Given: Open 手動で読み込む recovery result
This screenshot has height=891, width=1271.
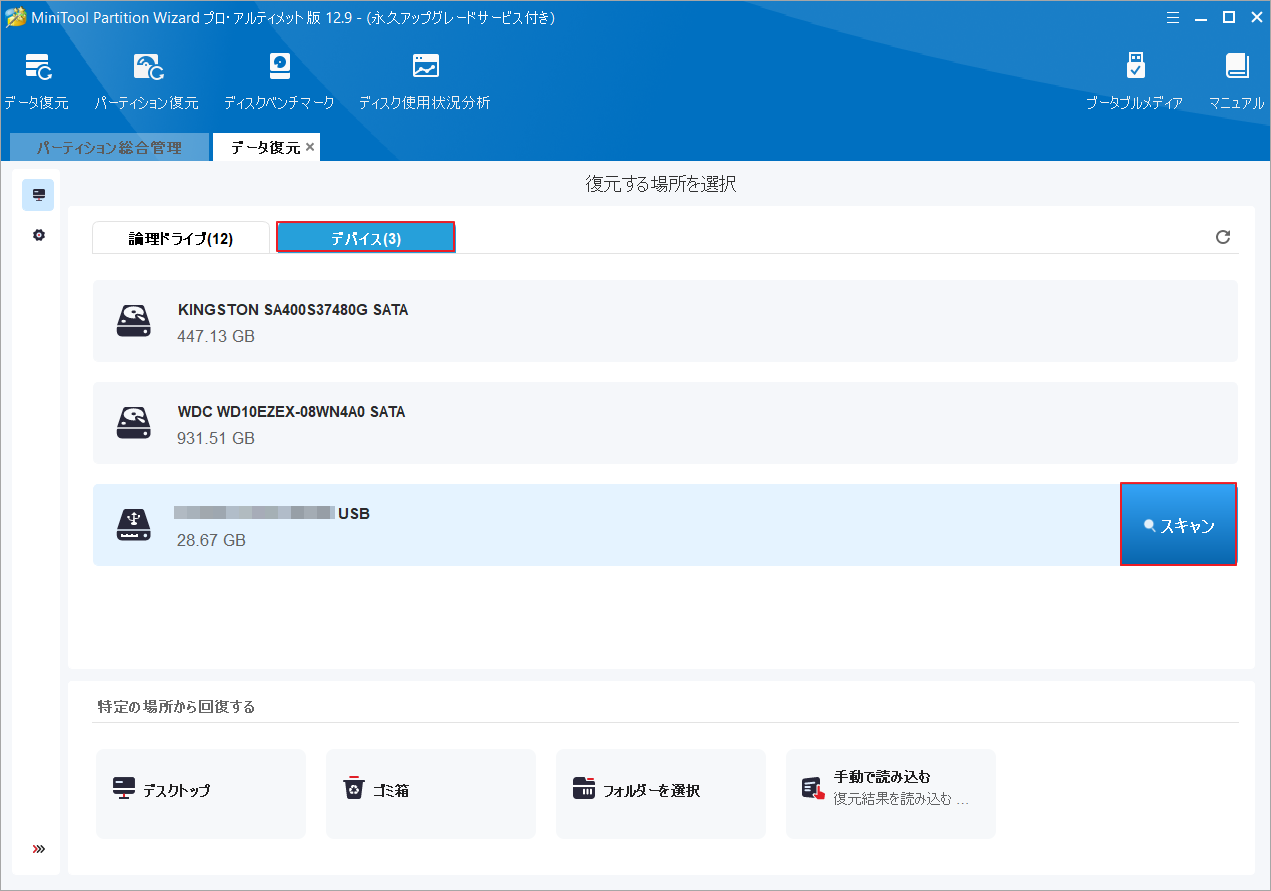Looking at the screenshot, I should [x=891, y=794].
